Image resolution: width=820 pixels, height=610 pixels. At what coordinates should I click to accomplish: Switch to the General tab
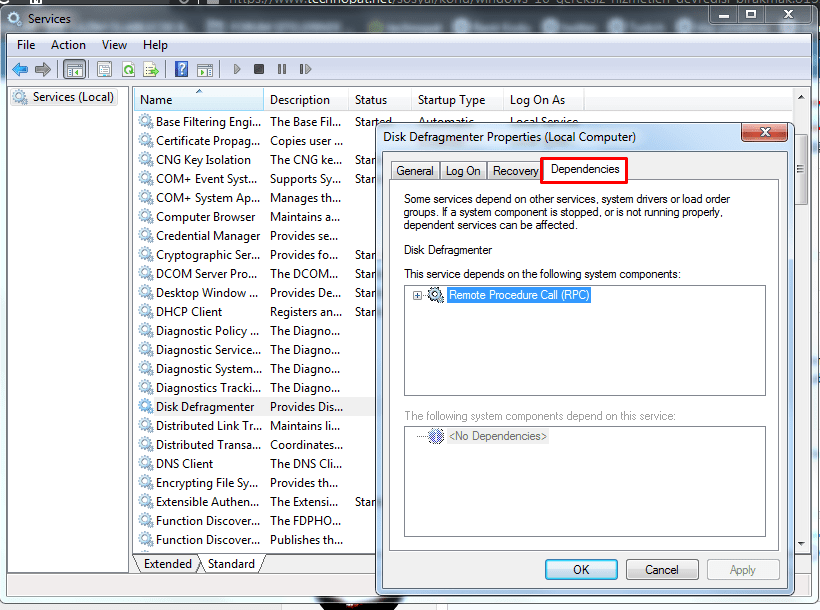(415, 171)
